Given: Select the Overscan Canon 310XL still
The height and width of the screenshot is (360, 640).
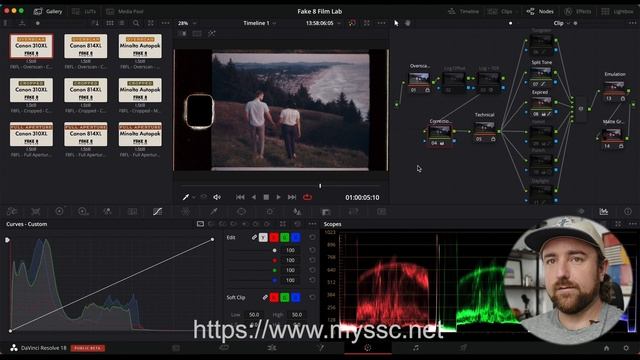Looking at the screenshot, I should 31,46.
